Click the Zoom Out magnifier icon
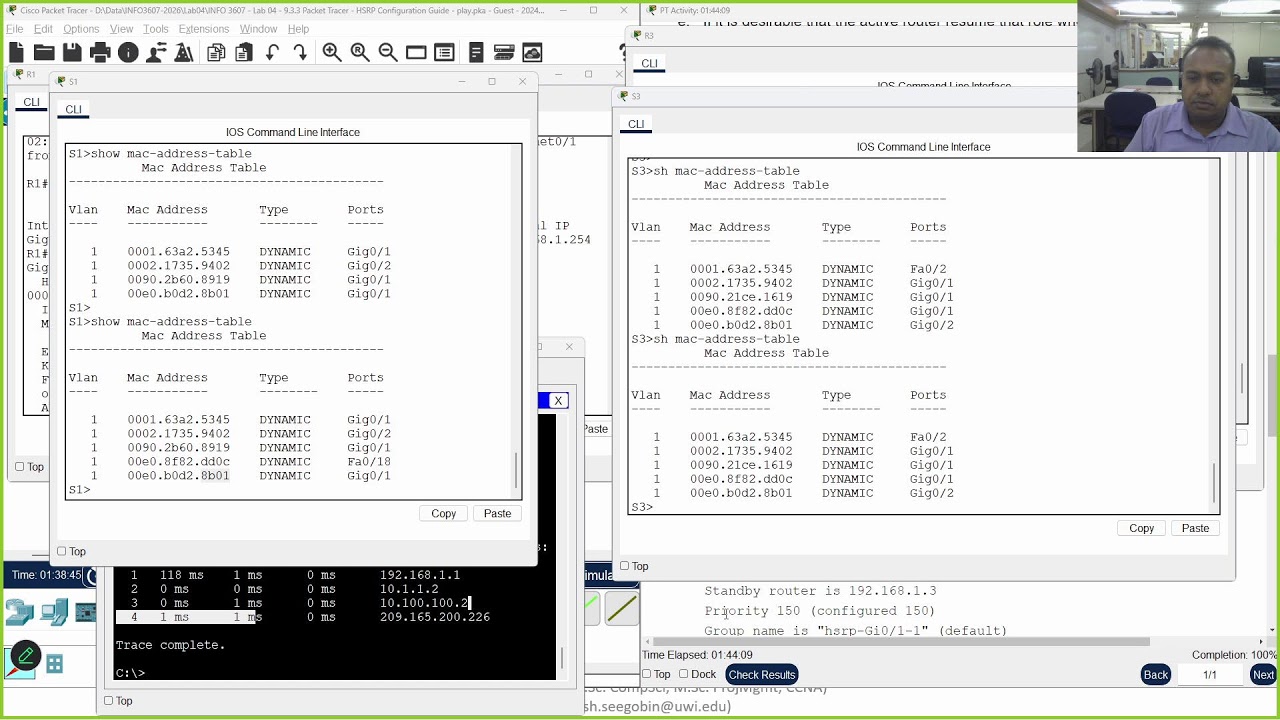This screenshot has width=1280, height=720. coord(388,53)
